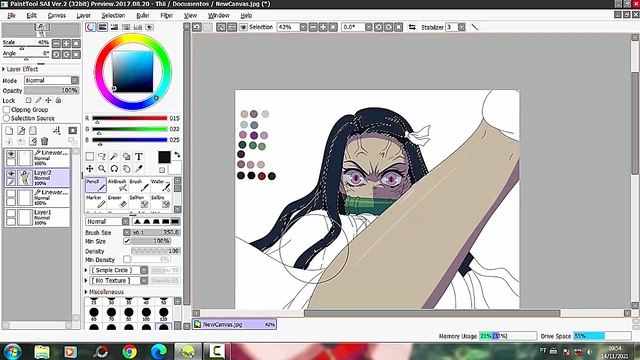Toggle the color wheel panel
Screen dimensions: 640x360
90,27
